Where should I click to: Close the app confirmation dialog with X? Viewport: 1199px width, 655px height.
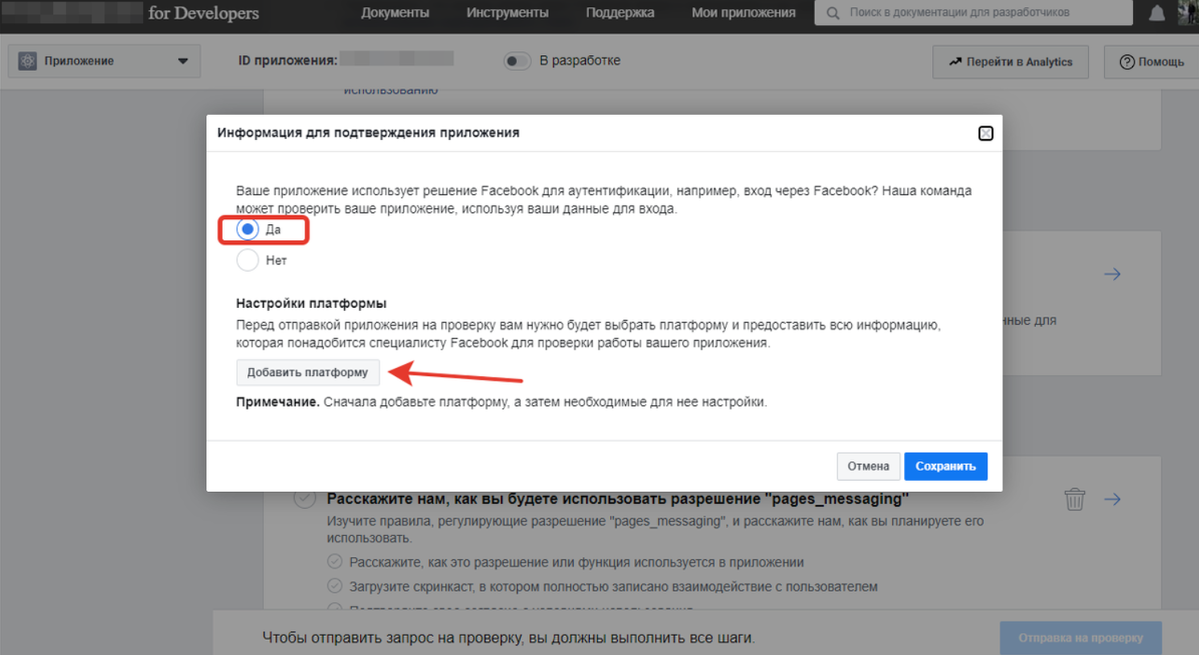coord(985,133)
